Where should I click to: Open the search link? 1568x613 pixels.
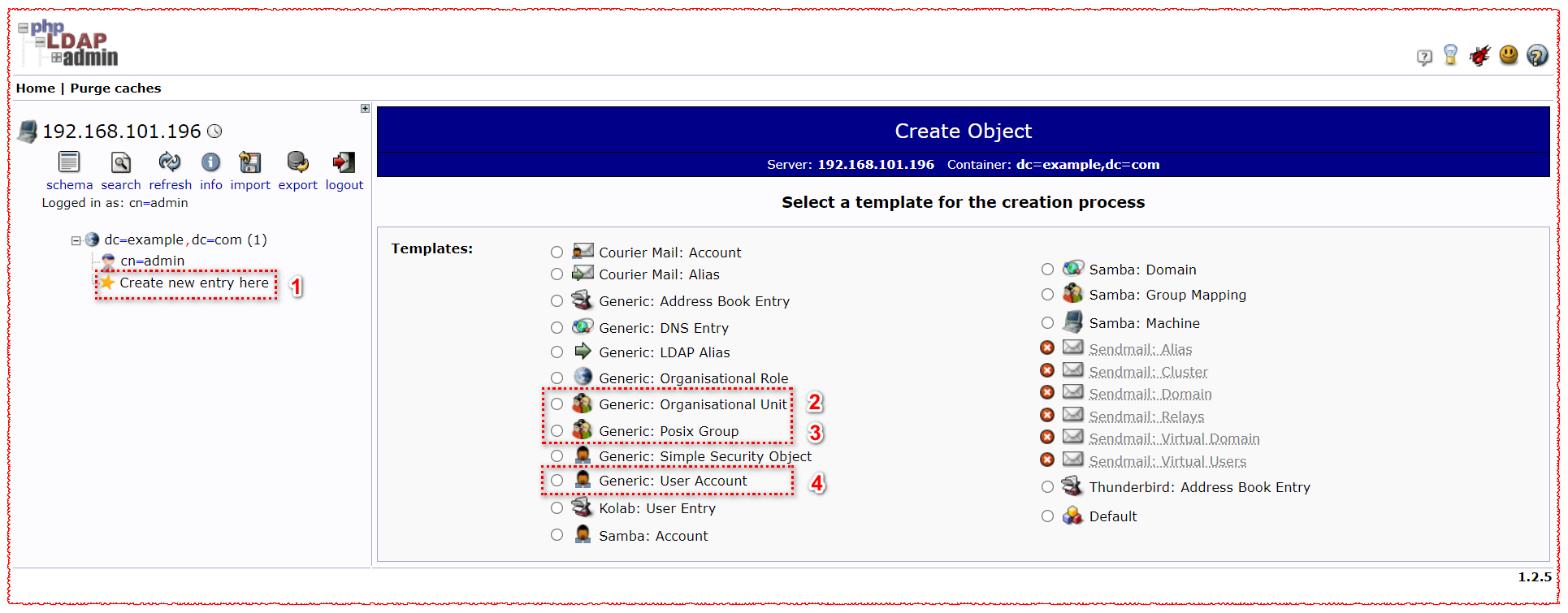(121, 185)
